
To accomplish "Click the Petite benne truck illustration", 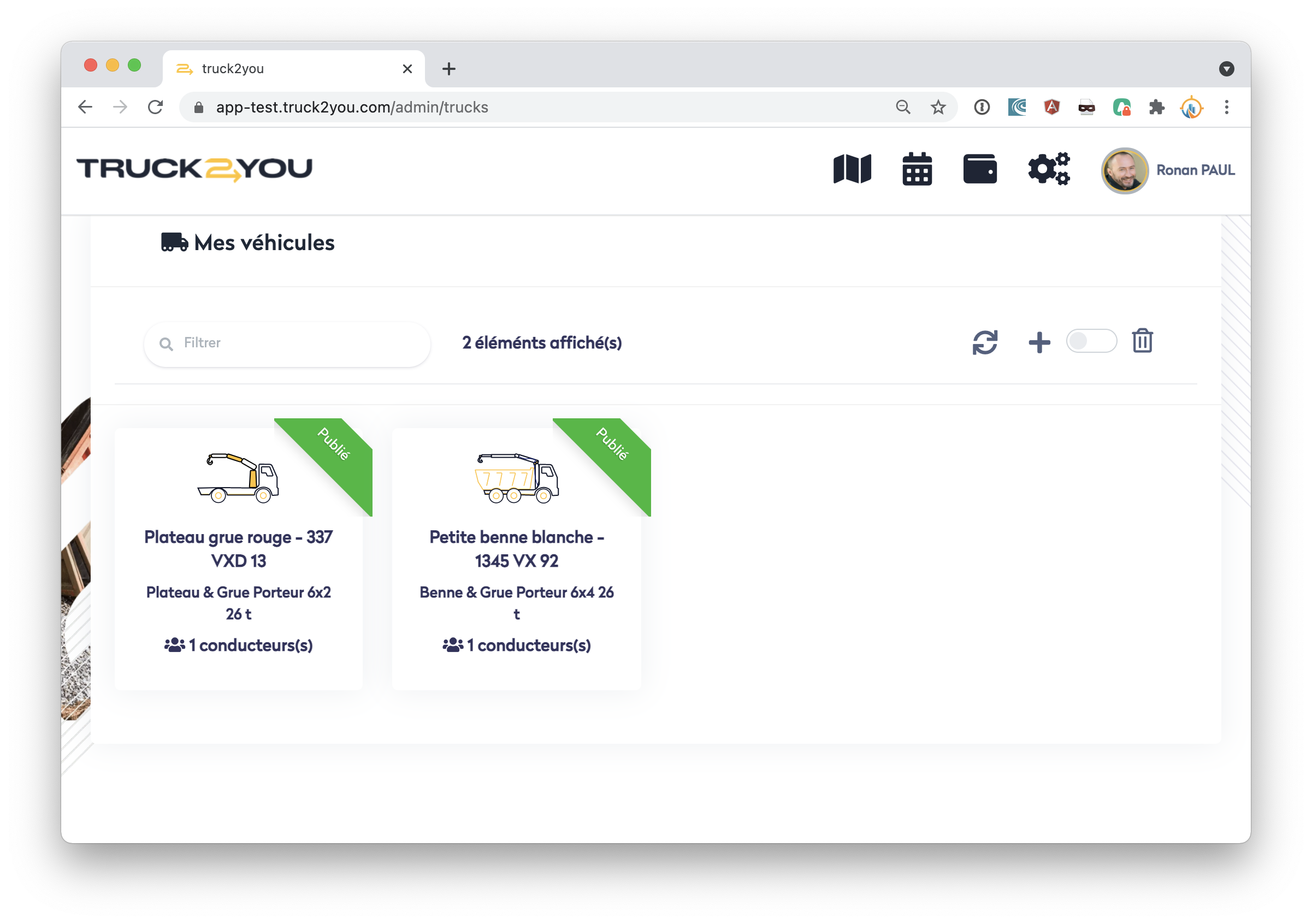I will [517, 478].
